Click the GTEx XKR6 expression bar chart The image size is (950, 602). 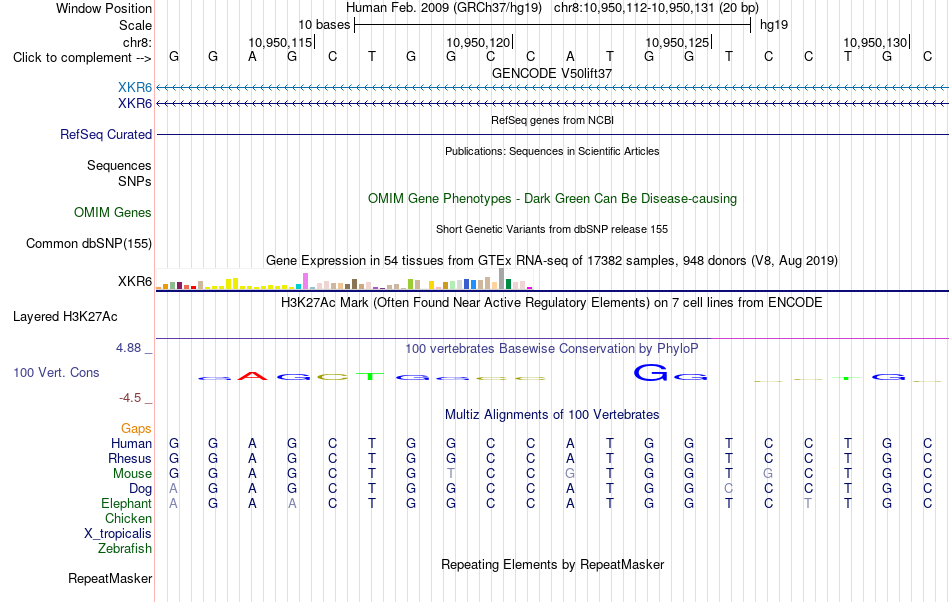[344, 279]
